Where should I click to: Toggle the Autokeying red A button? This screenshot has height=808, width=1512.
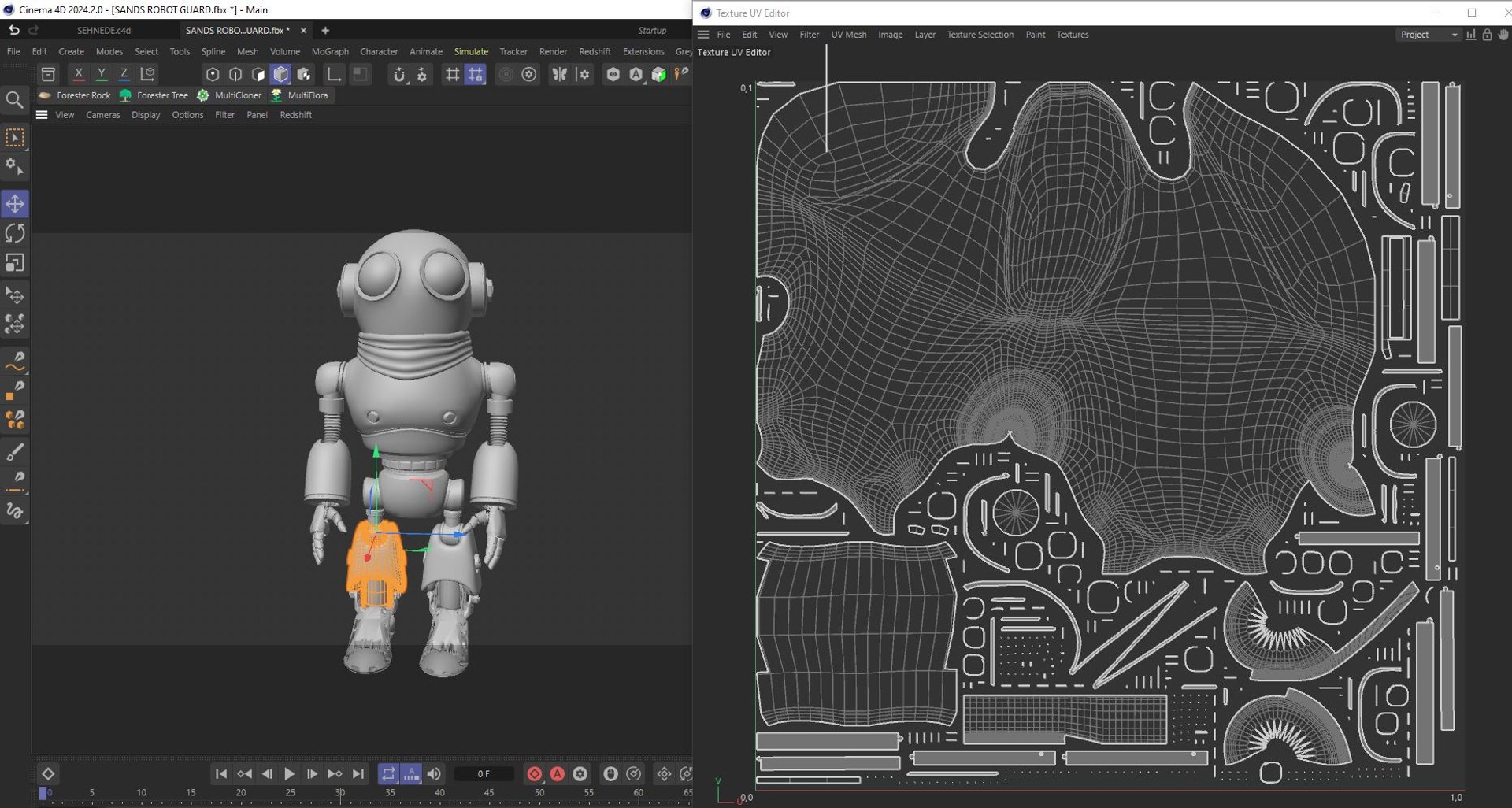coord(557,774)
